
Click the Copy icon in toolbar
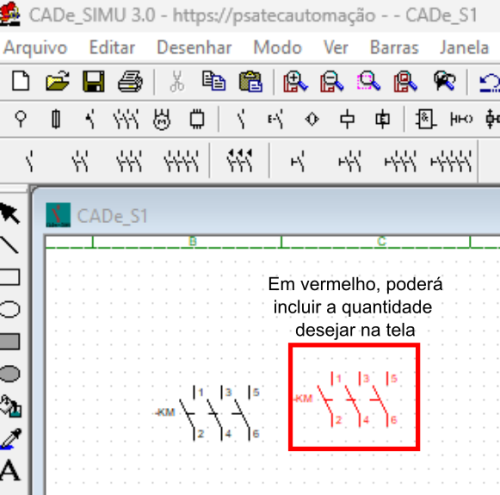[x=214, y=81]
